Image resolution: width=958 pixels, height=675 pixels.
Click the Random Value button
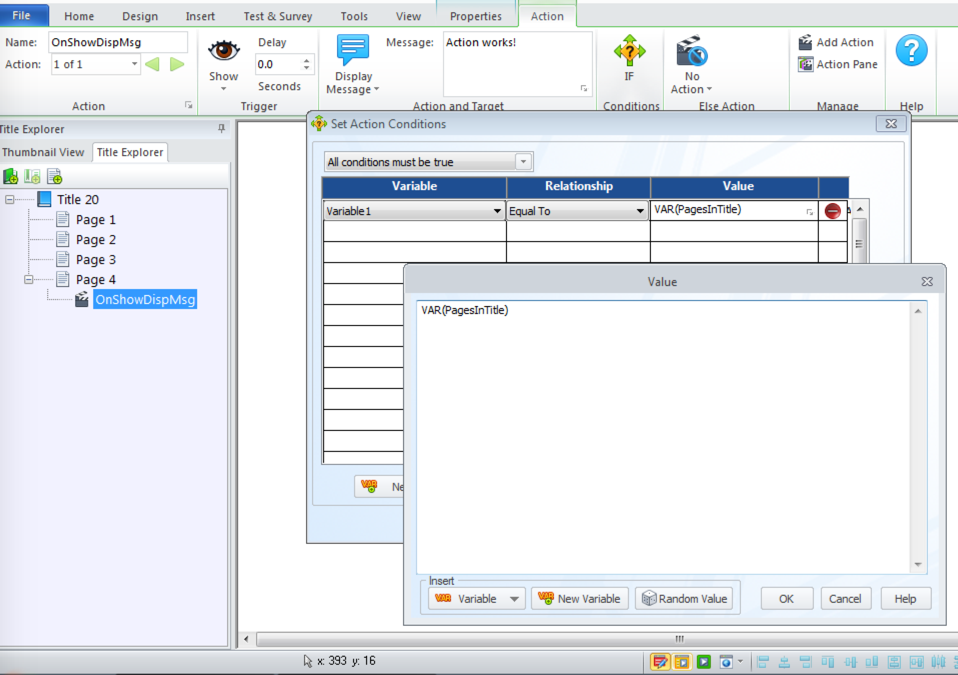684,599
